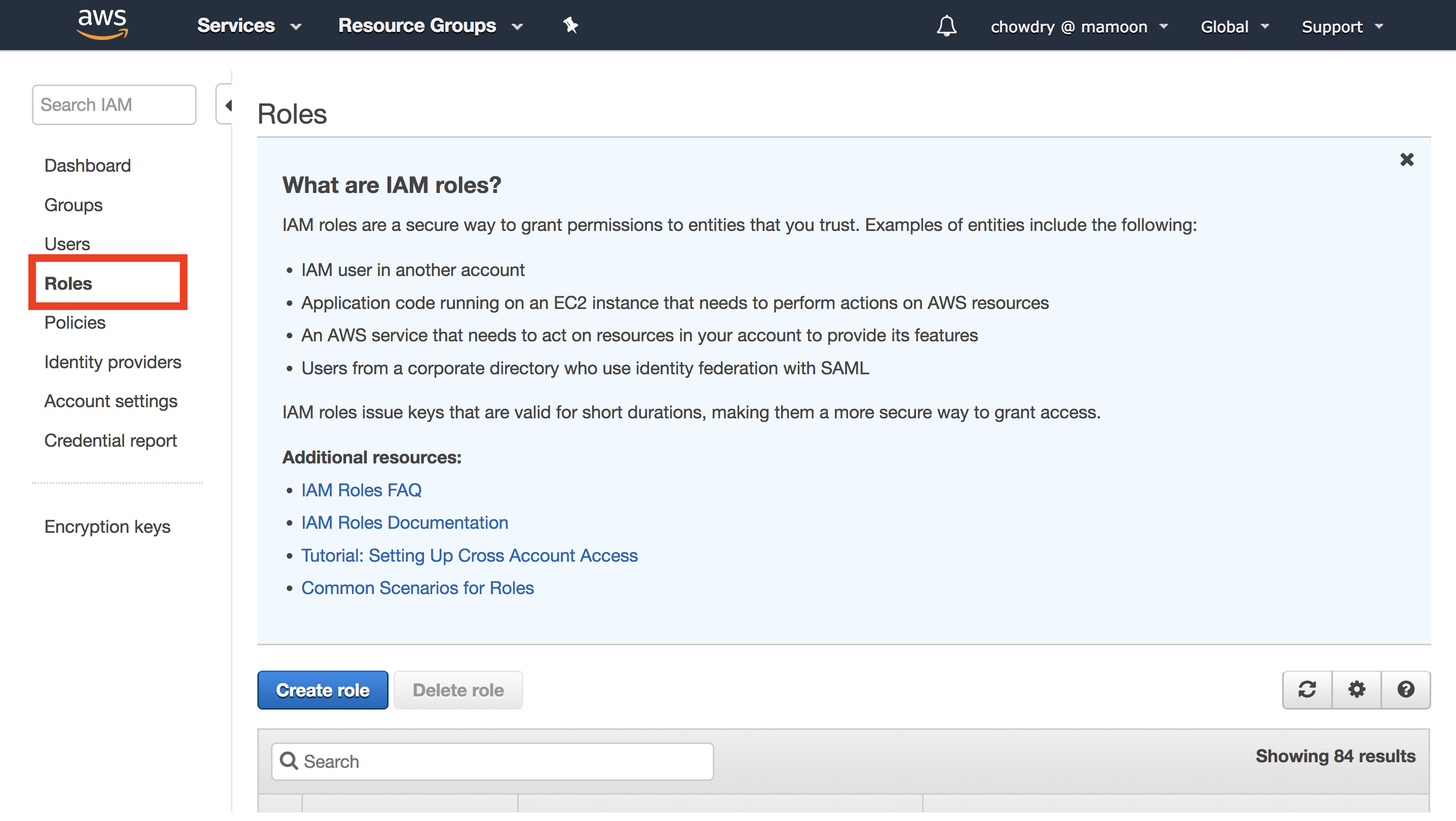Open Identity providers page

[x=113, y=362]
